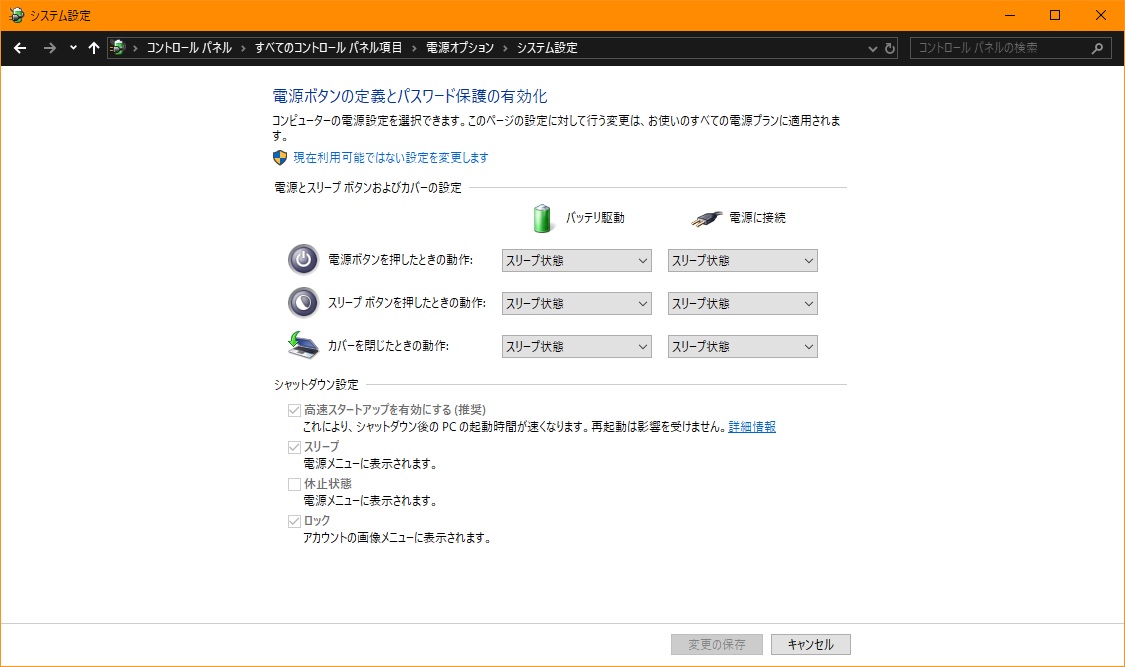Open recent locations dropdown arrow
1125x667 pixels.
[x=73, y=48]
